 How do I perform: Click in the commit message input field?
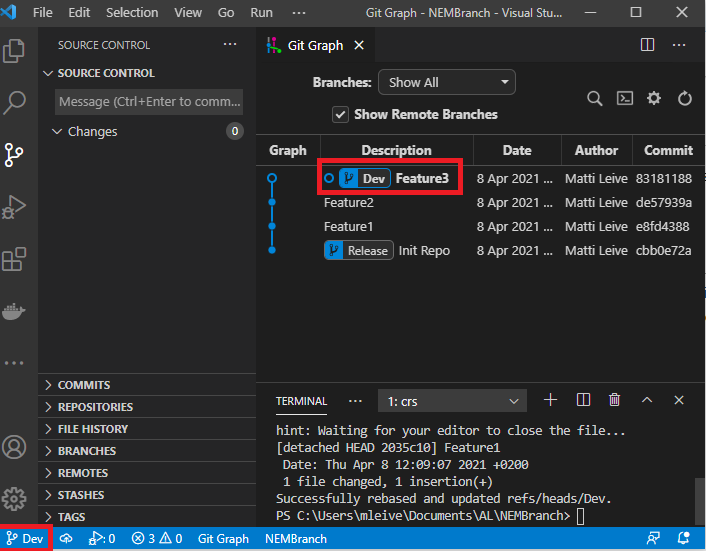(149, 102)
